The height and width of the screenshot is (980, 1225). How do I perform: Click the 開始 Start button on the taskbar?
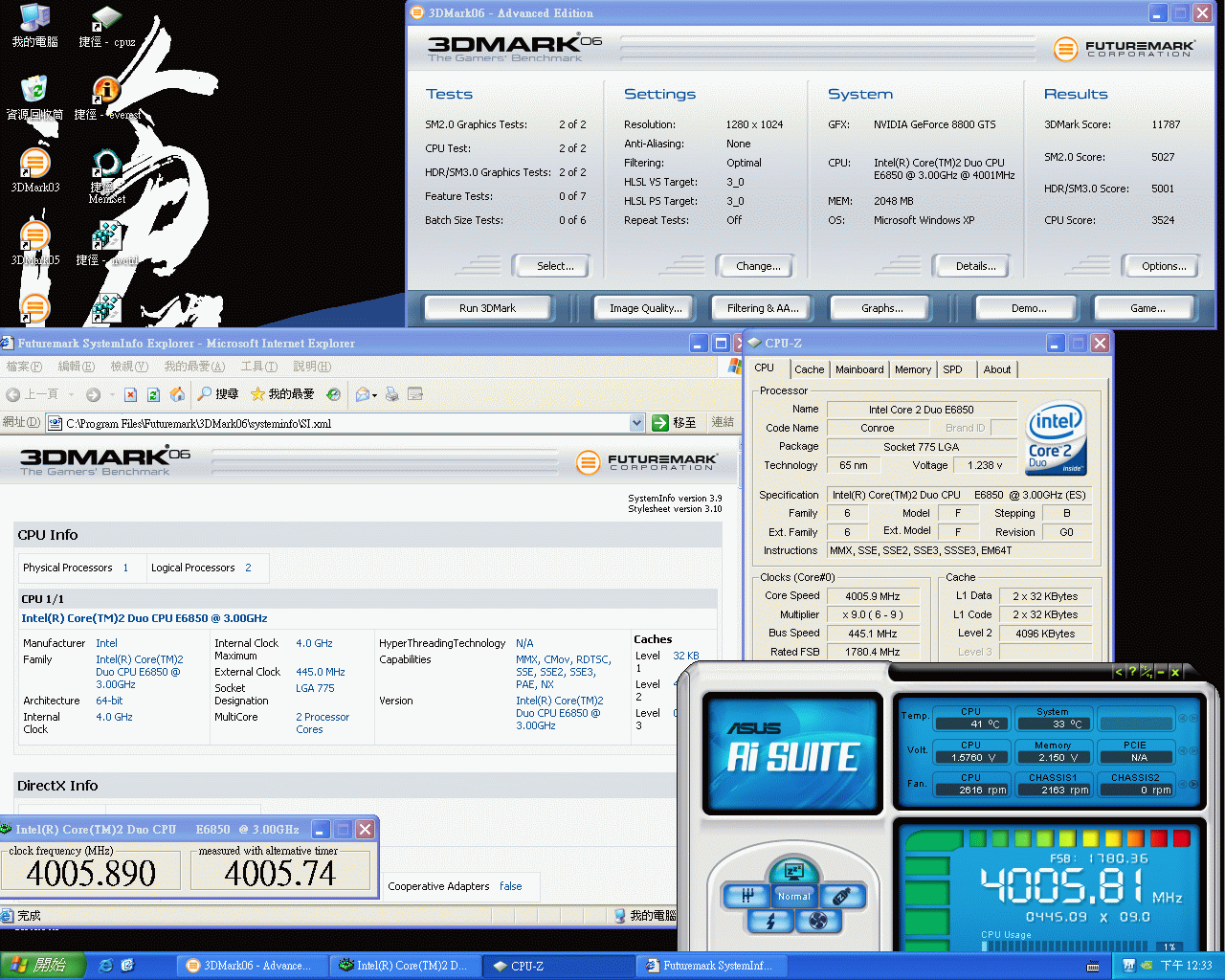point(43,966)
